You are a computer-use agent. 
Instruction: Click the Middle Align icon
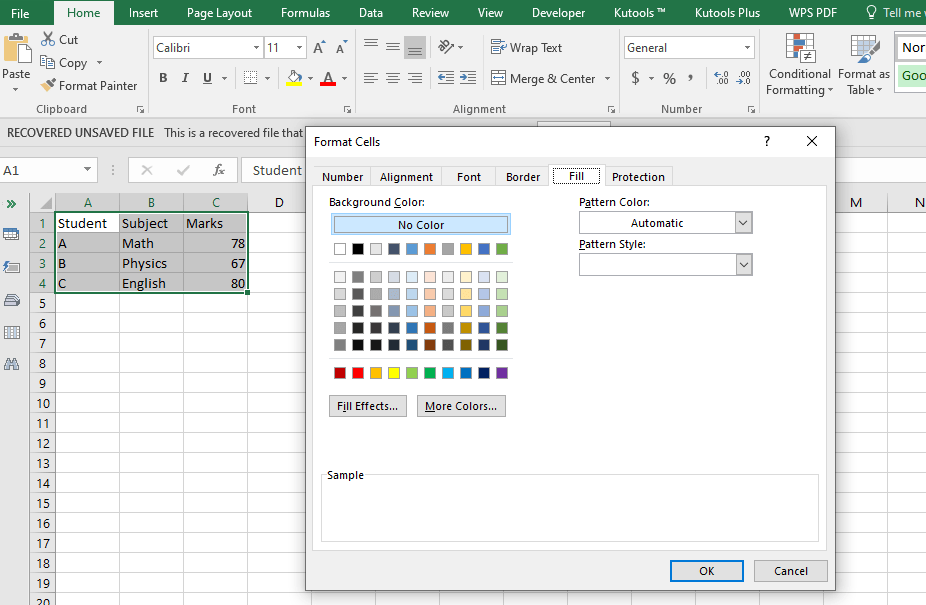(x=393, y=47)
